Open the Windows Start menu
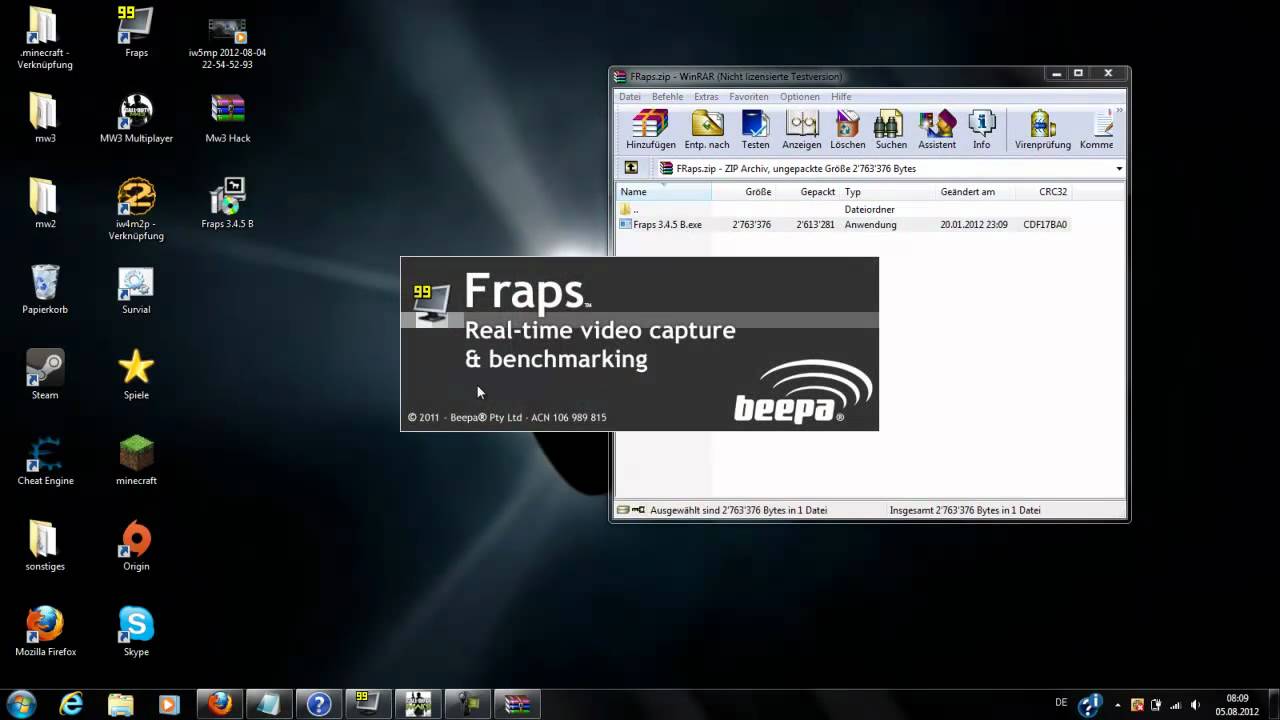This screenshot has width=1280, height=720. (21, 703)
